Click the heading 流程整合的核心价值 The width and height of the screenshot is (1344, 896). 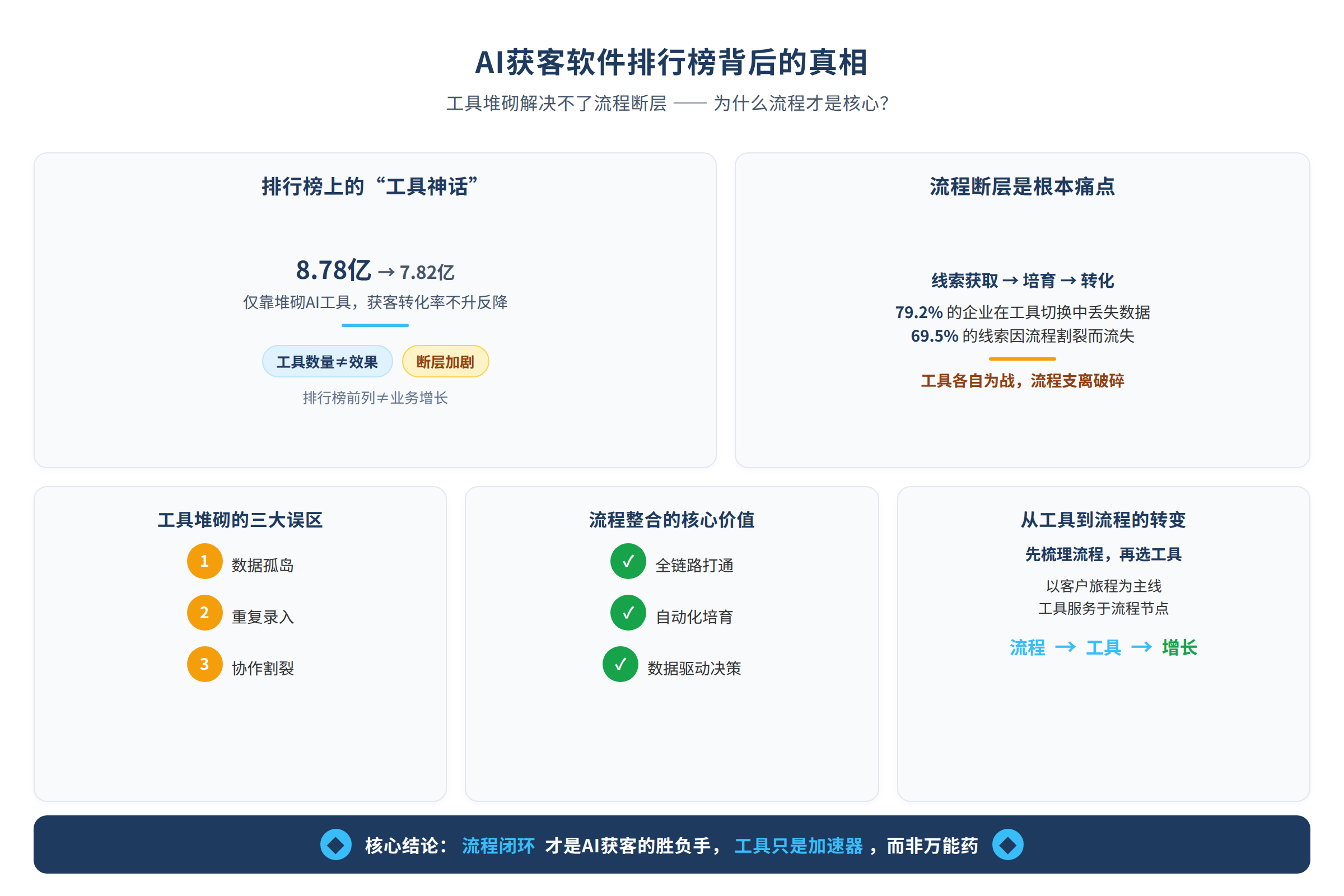(x=672, y=520)
